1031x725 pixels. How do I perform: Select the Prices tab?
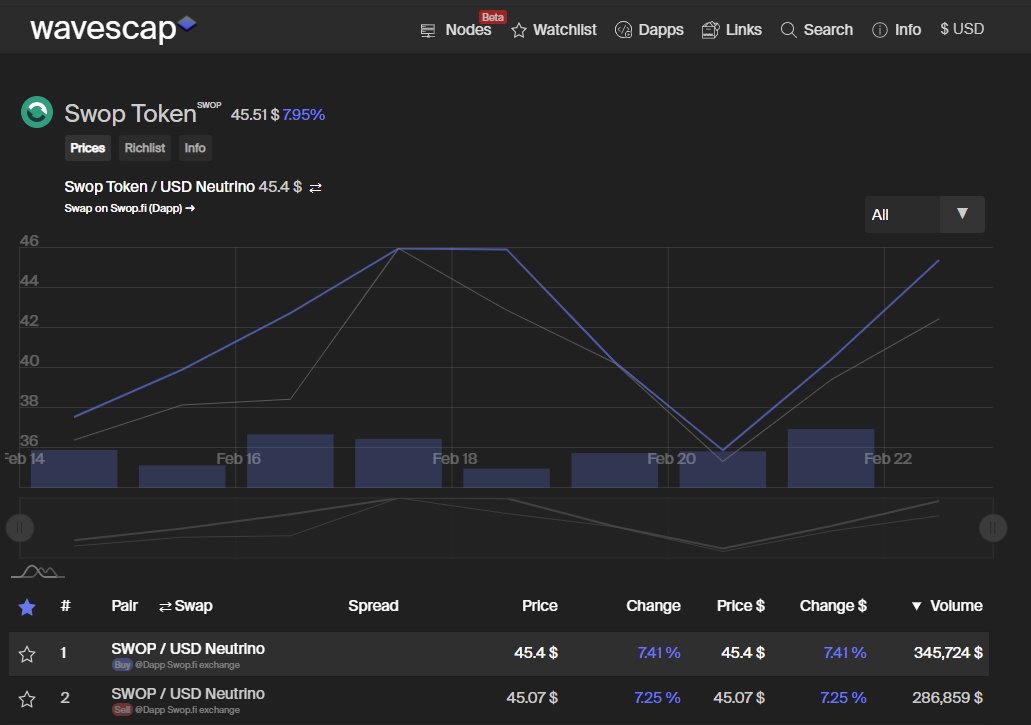(87, 148)
